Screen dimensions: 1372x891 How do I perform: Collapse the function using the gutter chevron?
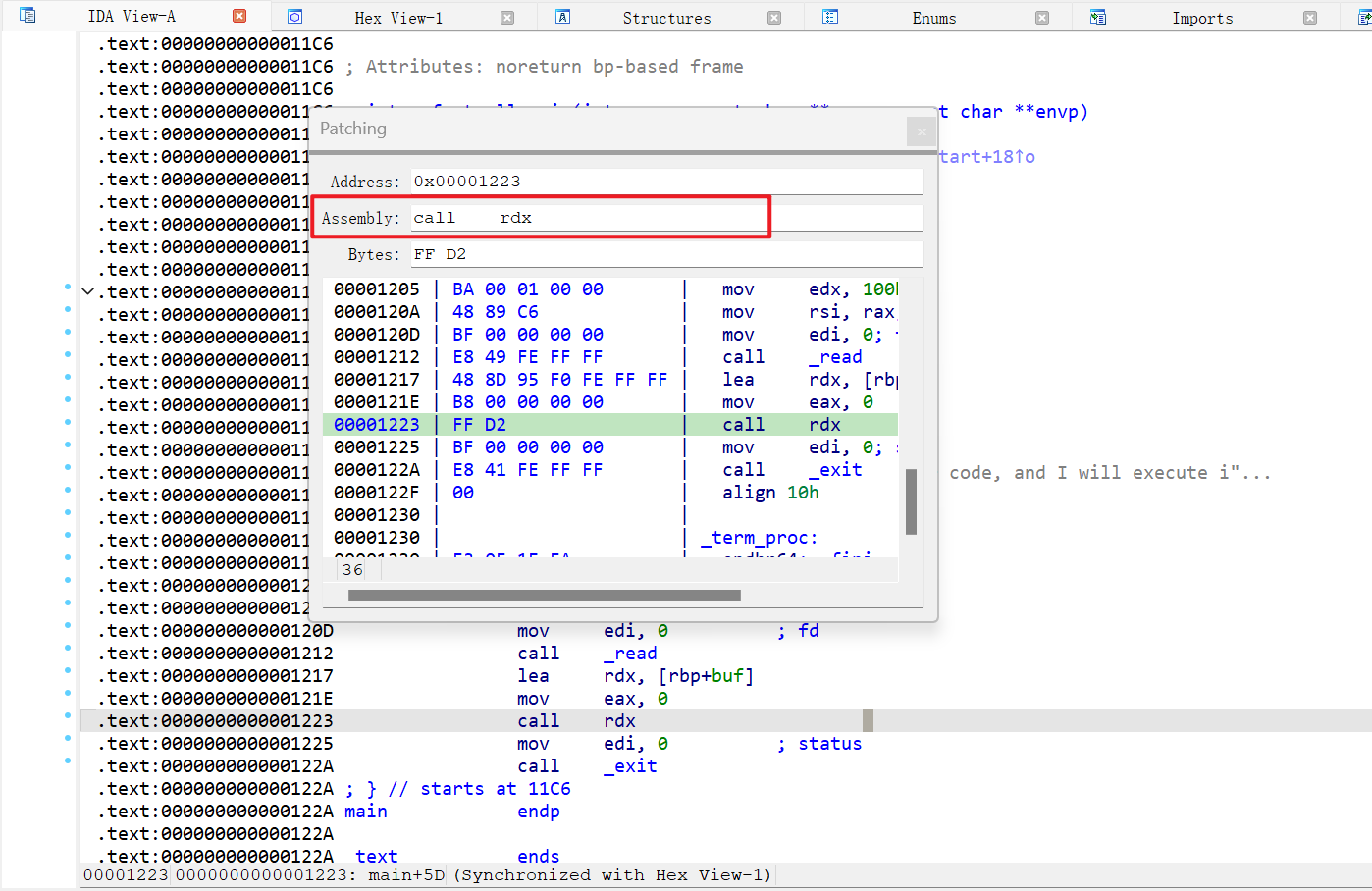(x=88, y=291)
